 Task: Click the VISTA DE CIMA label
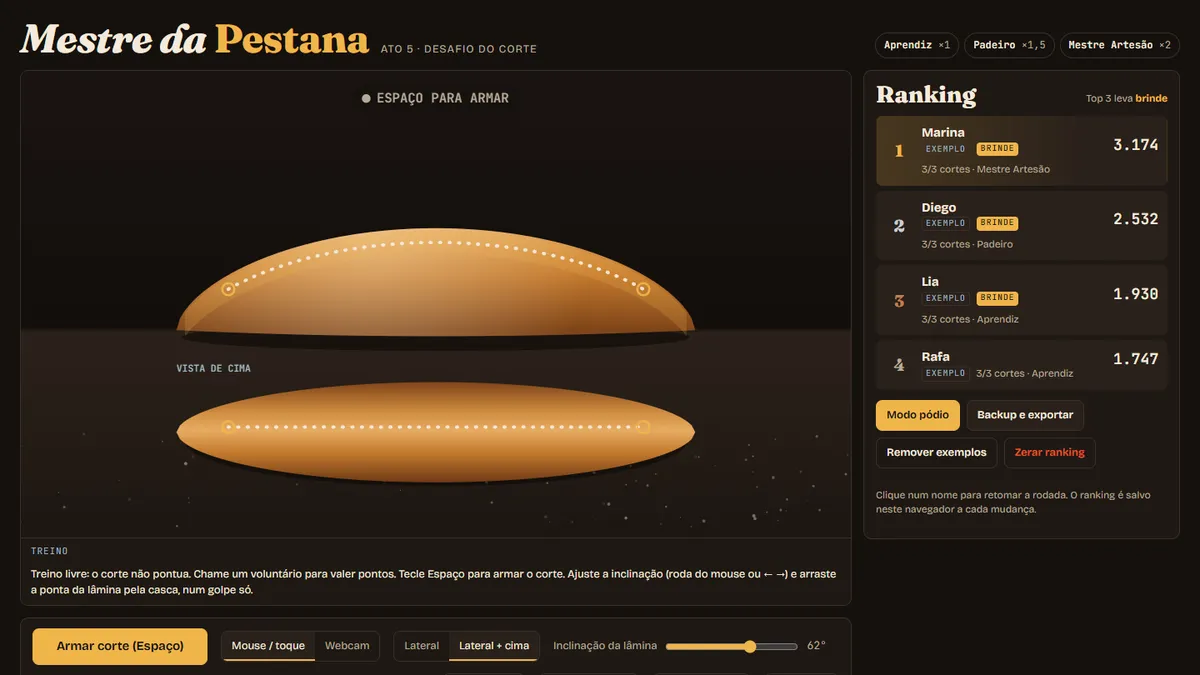coord(213,369)
